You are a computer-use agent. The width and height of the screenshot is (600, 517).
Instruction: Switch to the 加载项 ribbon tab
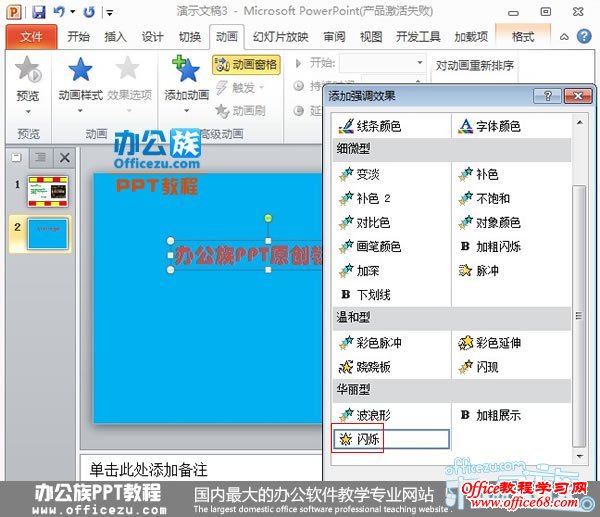471,37
